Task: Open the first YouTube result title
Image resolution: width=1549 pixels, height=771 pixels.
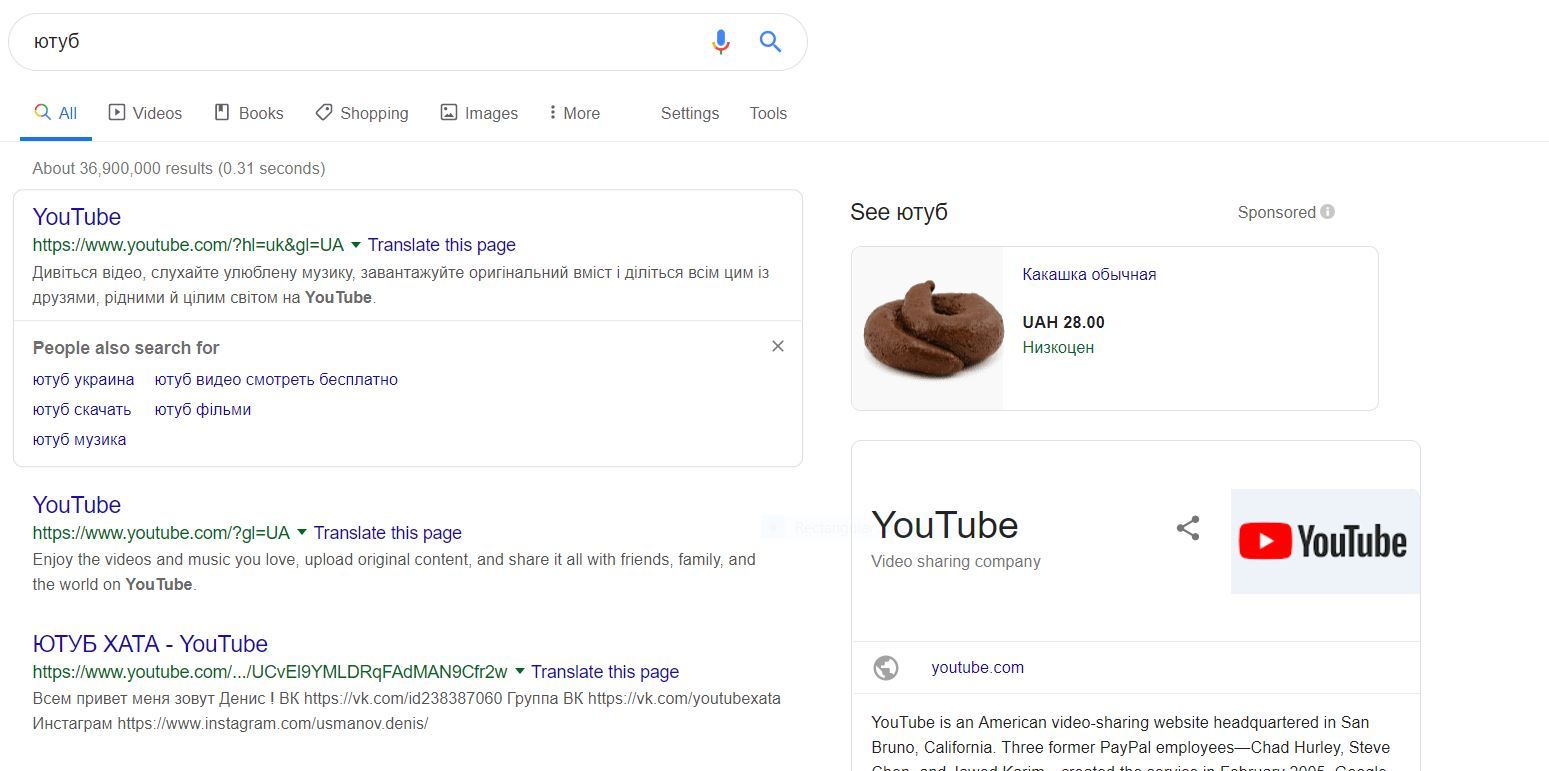Action: coord(77,217)
